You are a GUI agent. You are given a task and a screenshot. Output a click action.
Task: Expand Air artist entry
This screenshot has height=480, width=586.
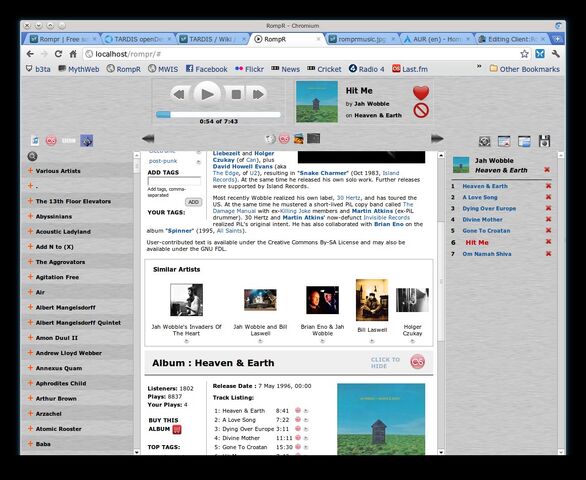(30, 292)
